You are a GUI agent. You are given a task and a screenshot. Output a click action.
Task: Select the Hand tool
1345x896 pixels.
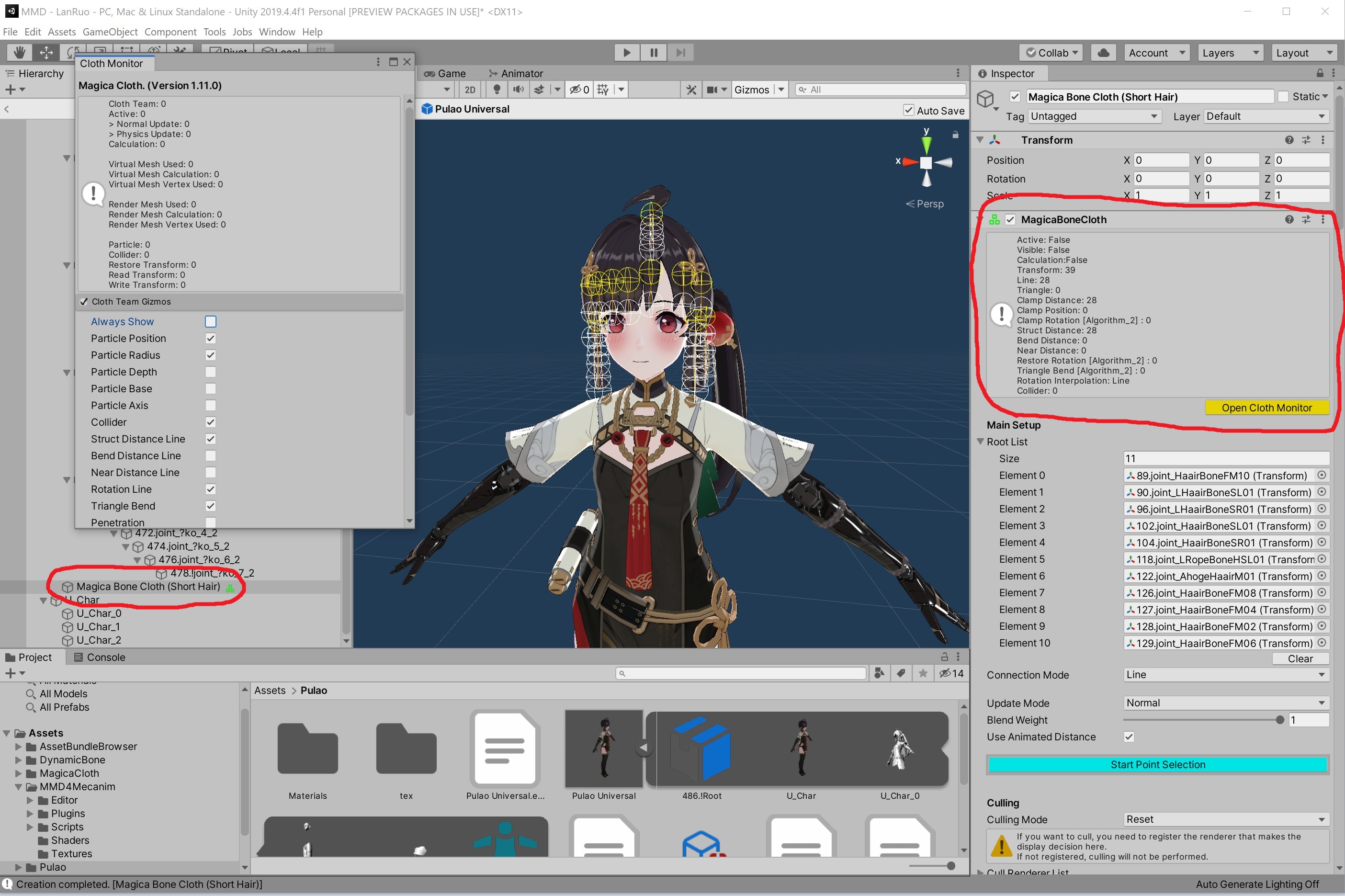(20, 53)
